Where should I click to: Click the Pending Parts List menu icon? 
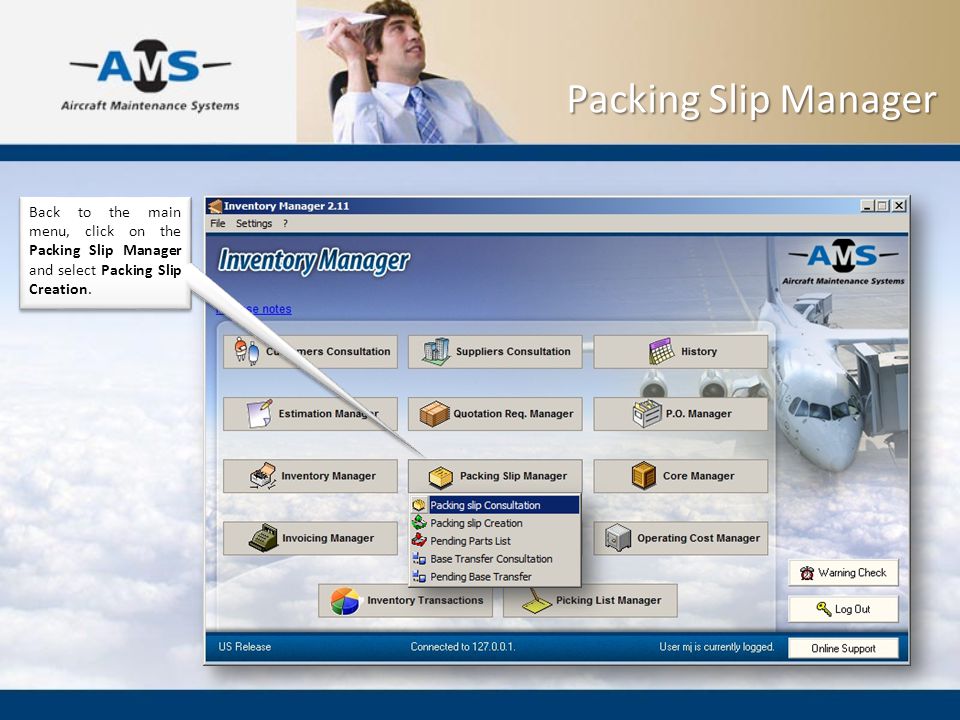click(419, 541)
